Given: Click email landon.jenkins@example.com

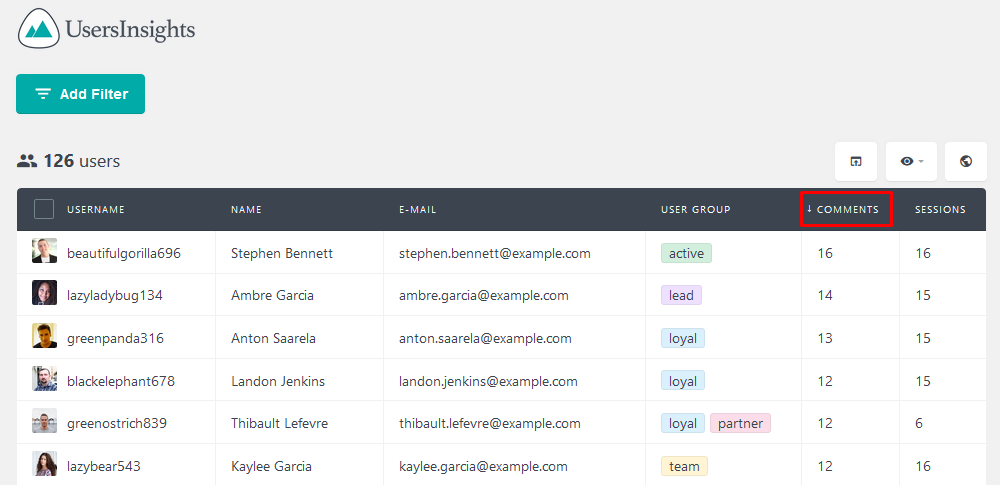Looking at the screenshot, I should (489, 381).
